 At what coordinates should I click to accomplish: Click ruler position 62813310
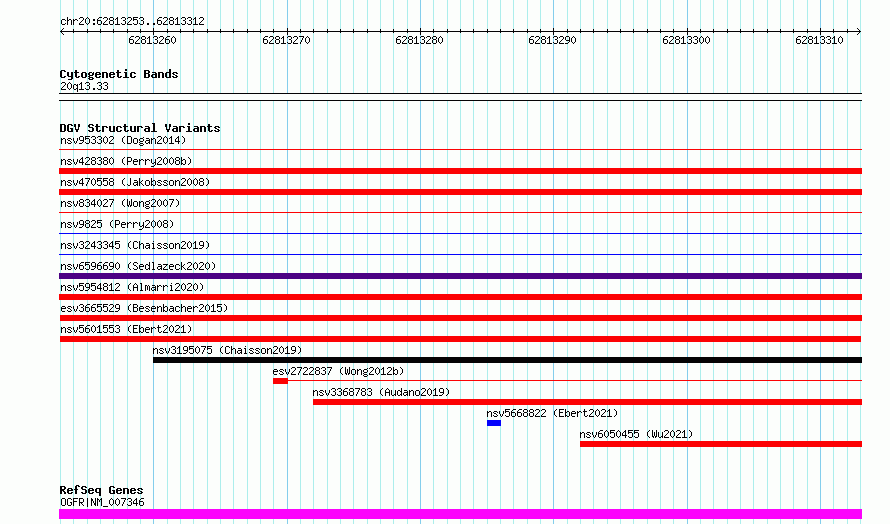click(x=819, y=40)
